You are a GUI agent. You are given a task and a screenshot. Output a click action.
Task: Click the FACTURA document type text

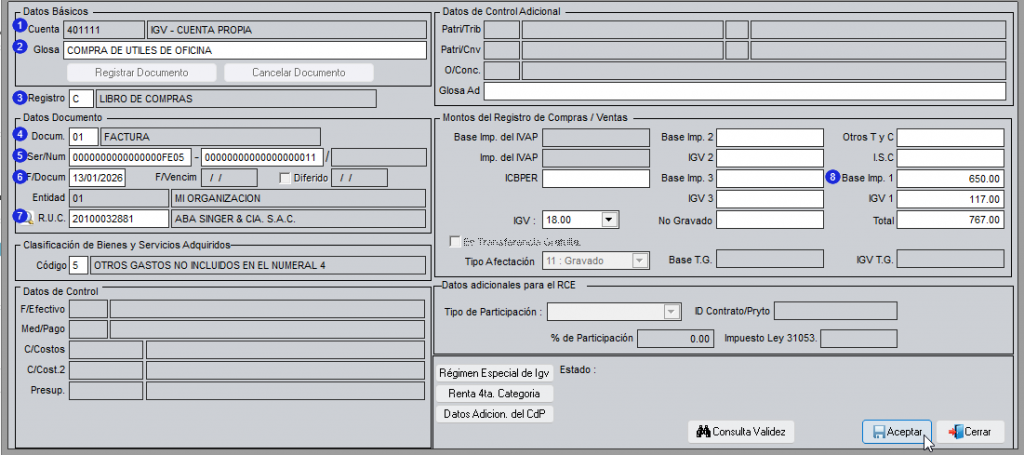127,137
